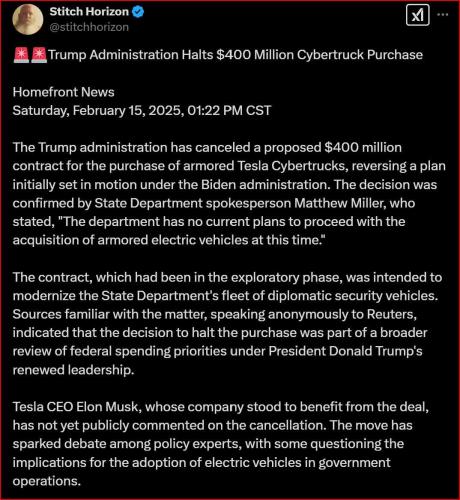The image size is (460, 500).
Task: Select the Homefront News line
Action: tap(63, 92)
